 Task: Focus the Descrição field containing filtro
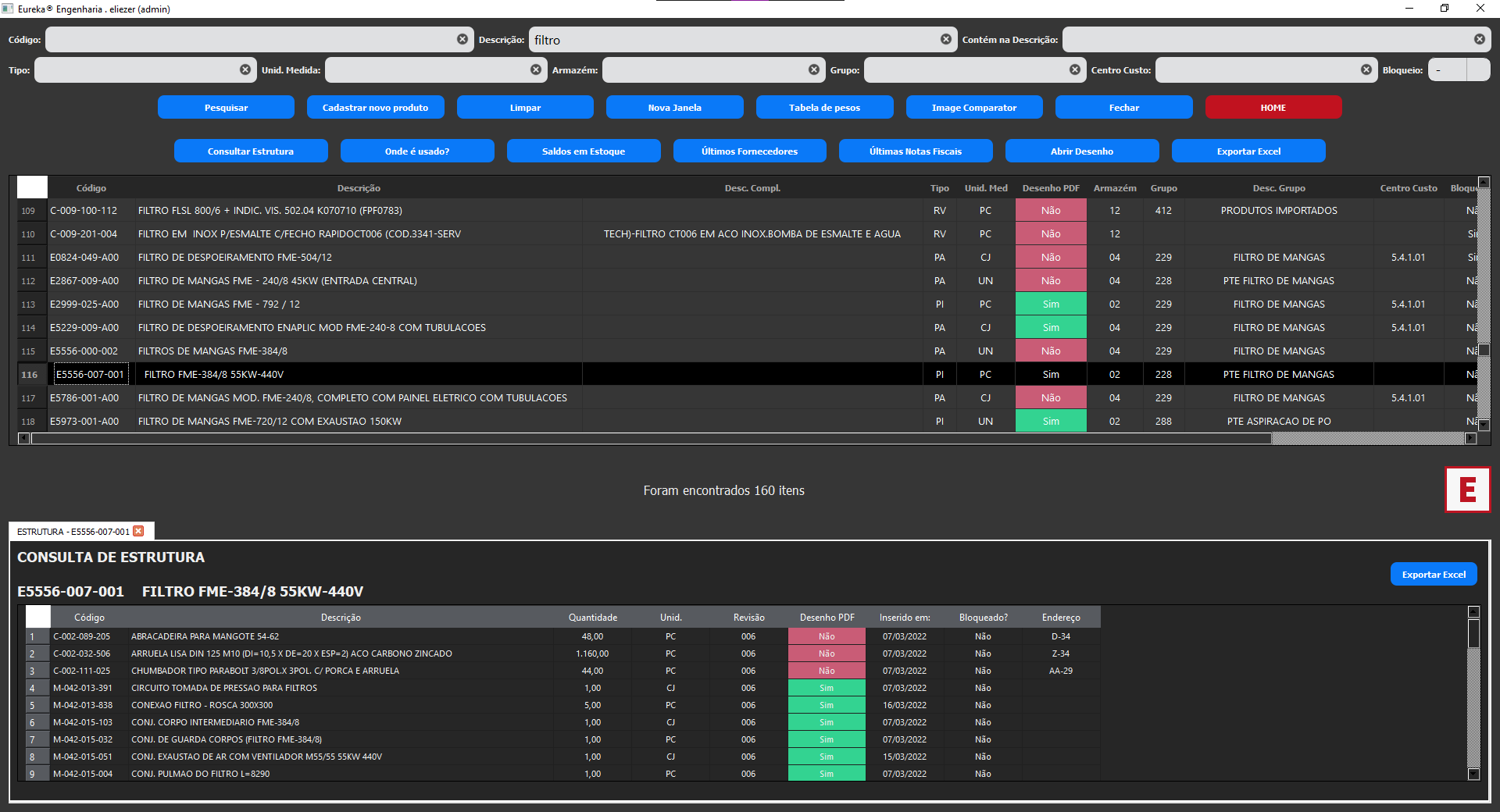tap(742, 39)
